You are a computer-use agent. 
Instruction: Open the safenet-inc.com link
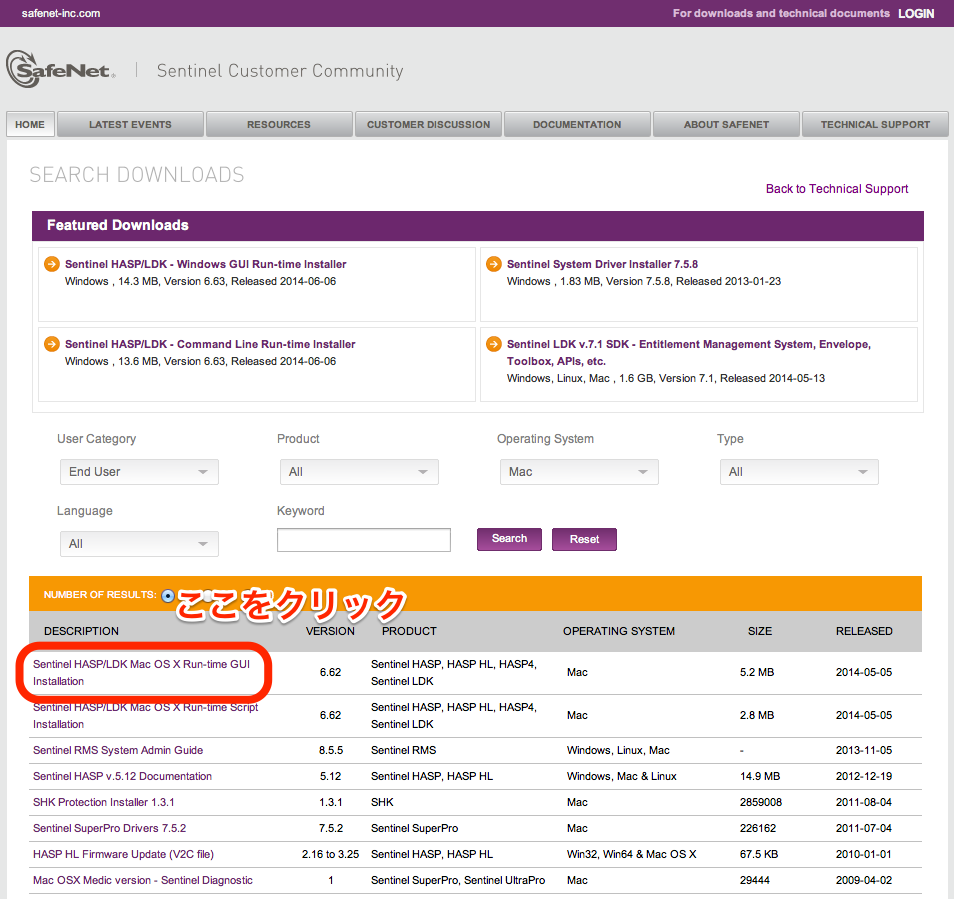coord(61,13)
